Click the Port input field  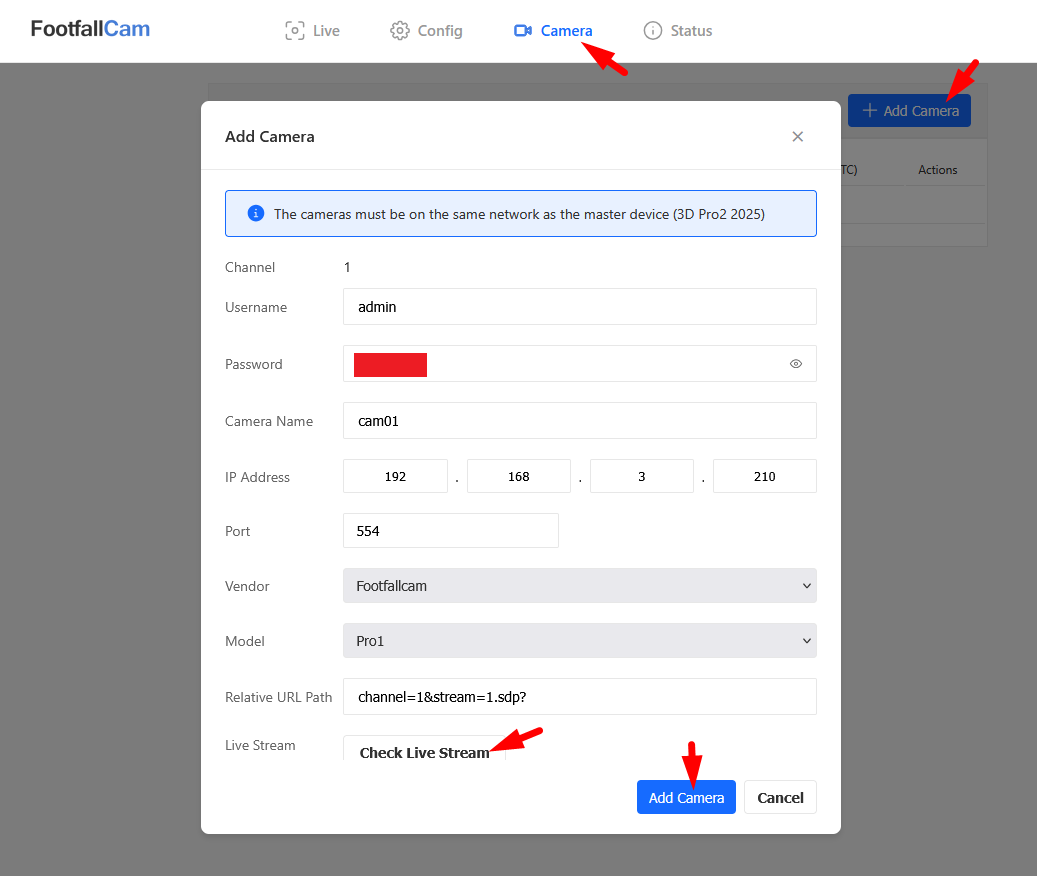450,531
